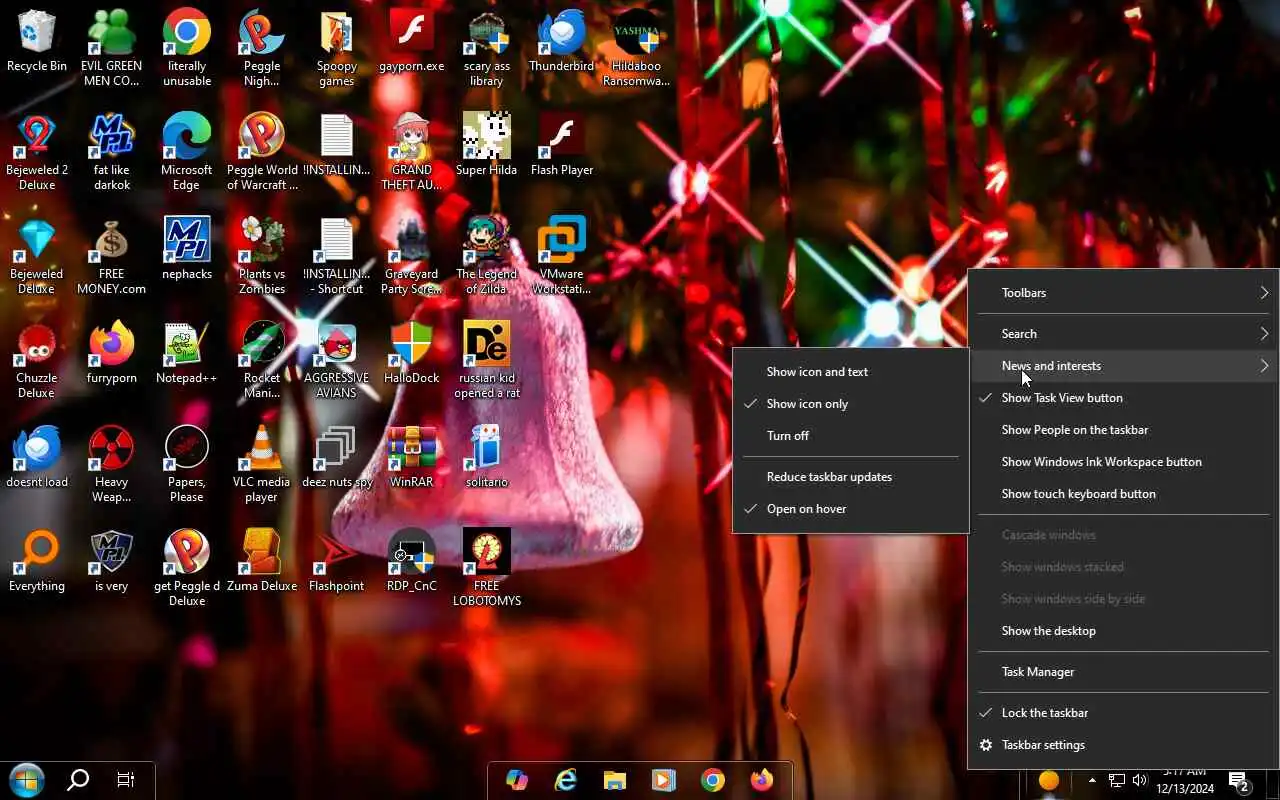Select the Bejeweled 2 Deluxe icon
The width and height of the screenshot is (1280, 800).
point(37,152)
